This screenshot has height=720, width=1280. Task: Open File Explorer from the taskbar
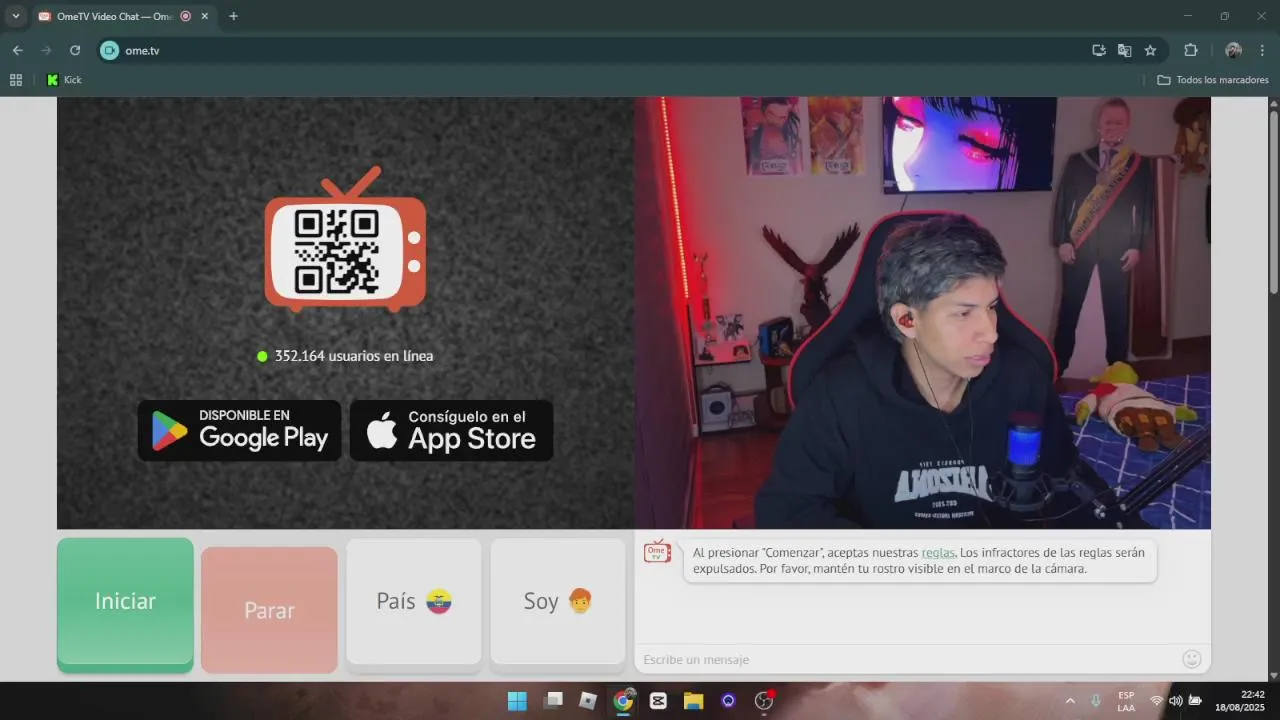coord(693,701)
